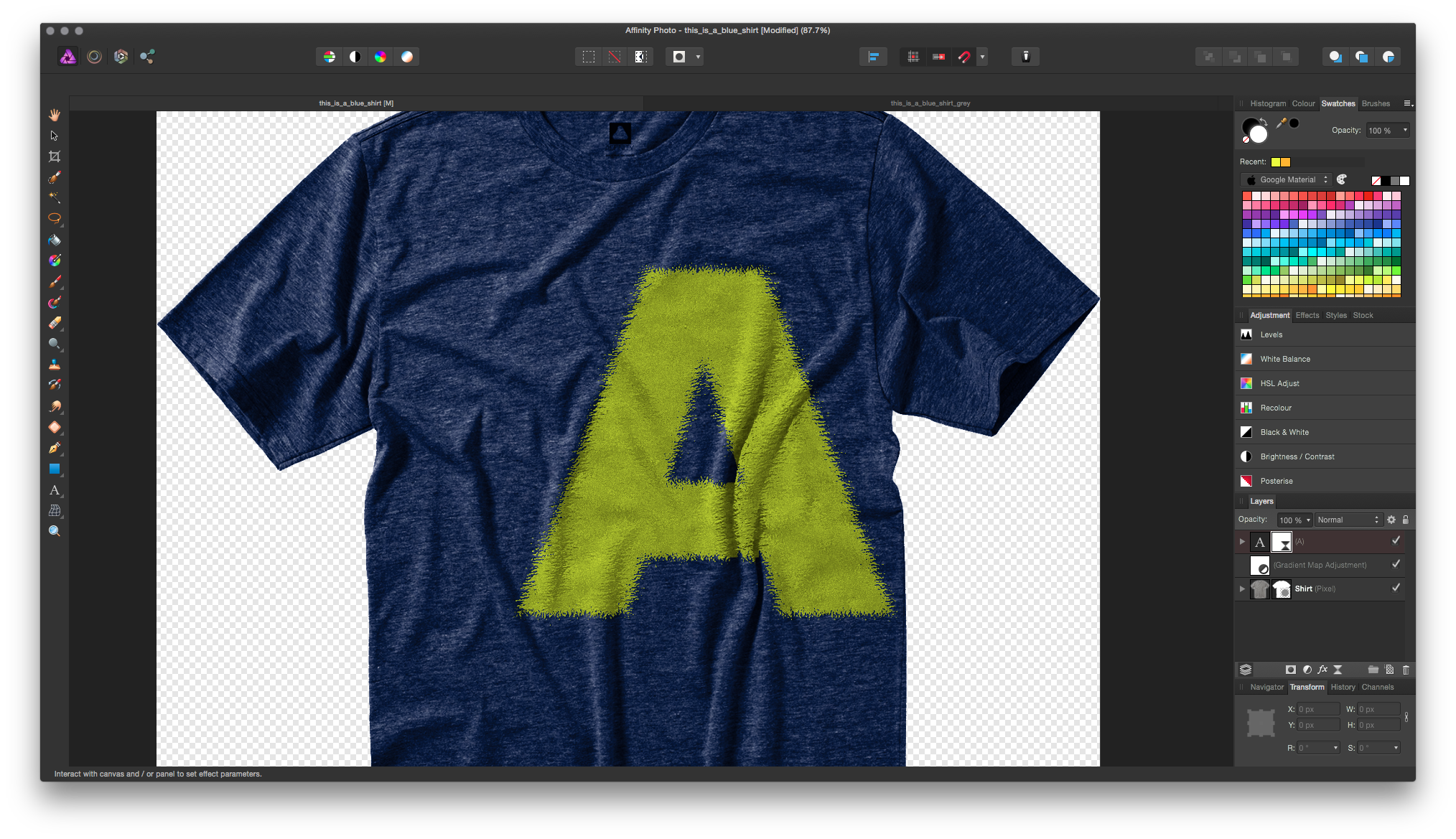The image size is (1456, 839).
Task: Open the Normal blend mode dropdown
Action: pos(1348,520)
